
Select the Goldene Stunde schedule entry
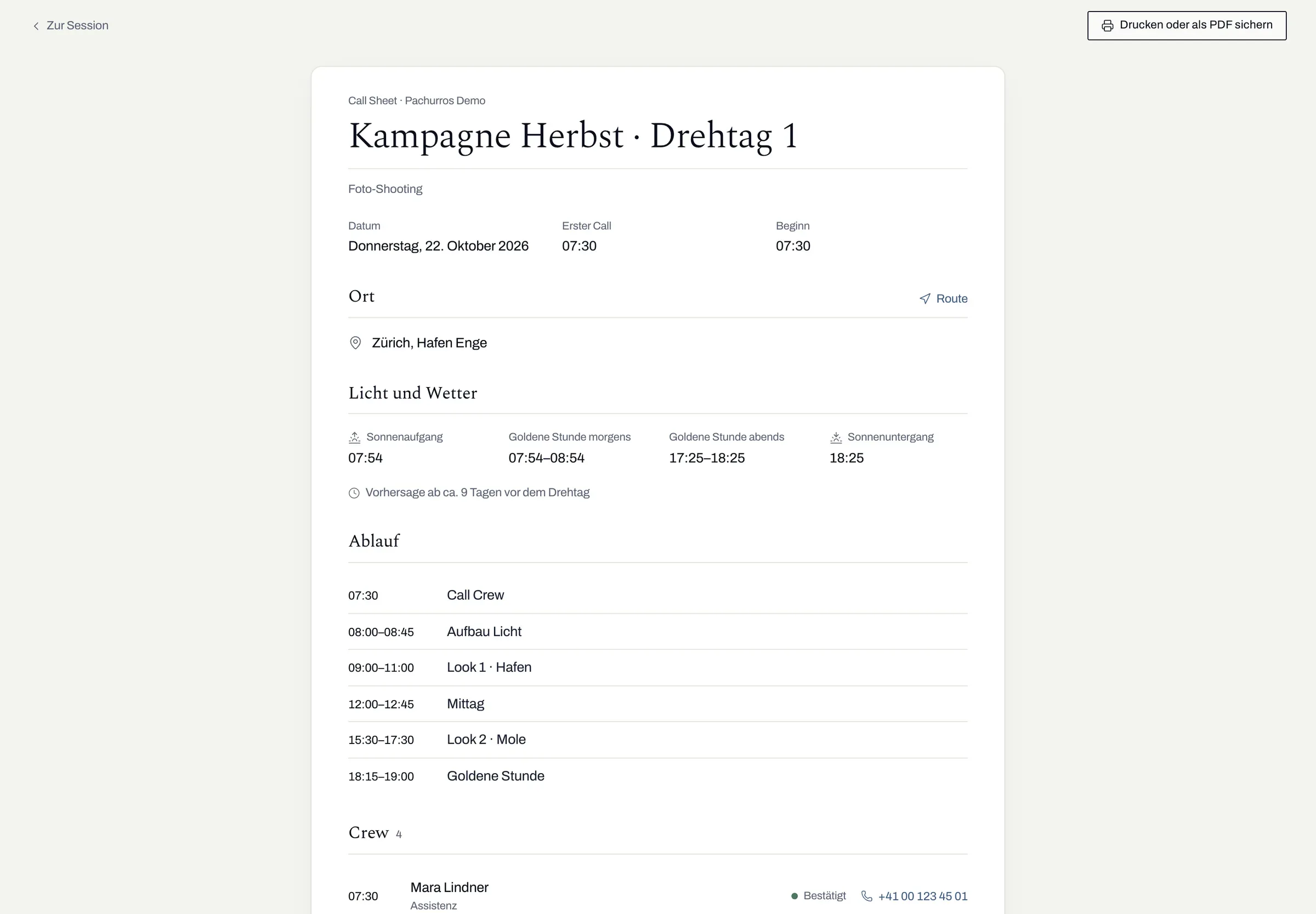tap(495, 776)
